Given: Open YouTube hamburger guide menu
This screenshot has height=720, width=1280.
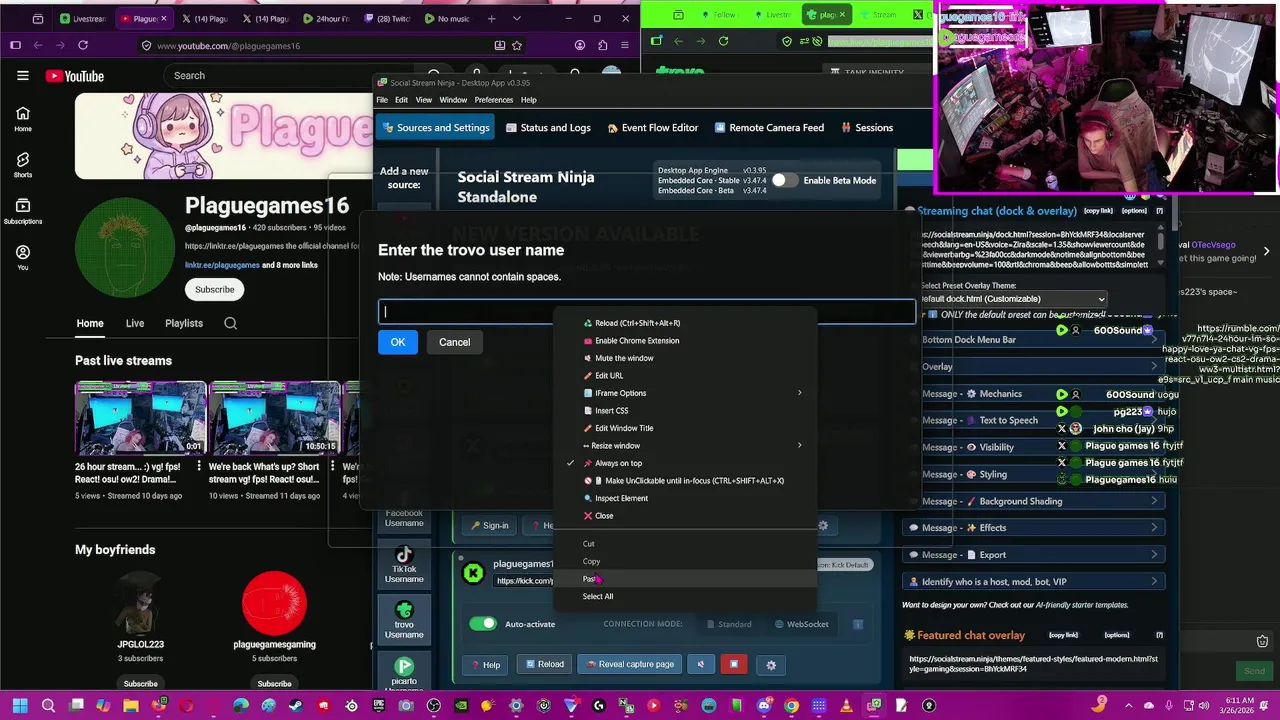Looking at the screenshot, I should click(x=23, y=75).
